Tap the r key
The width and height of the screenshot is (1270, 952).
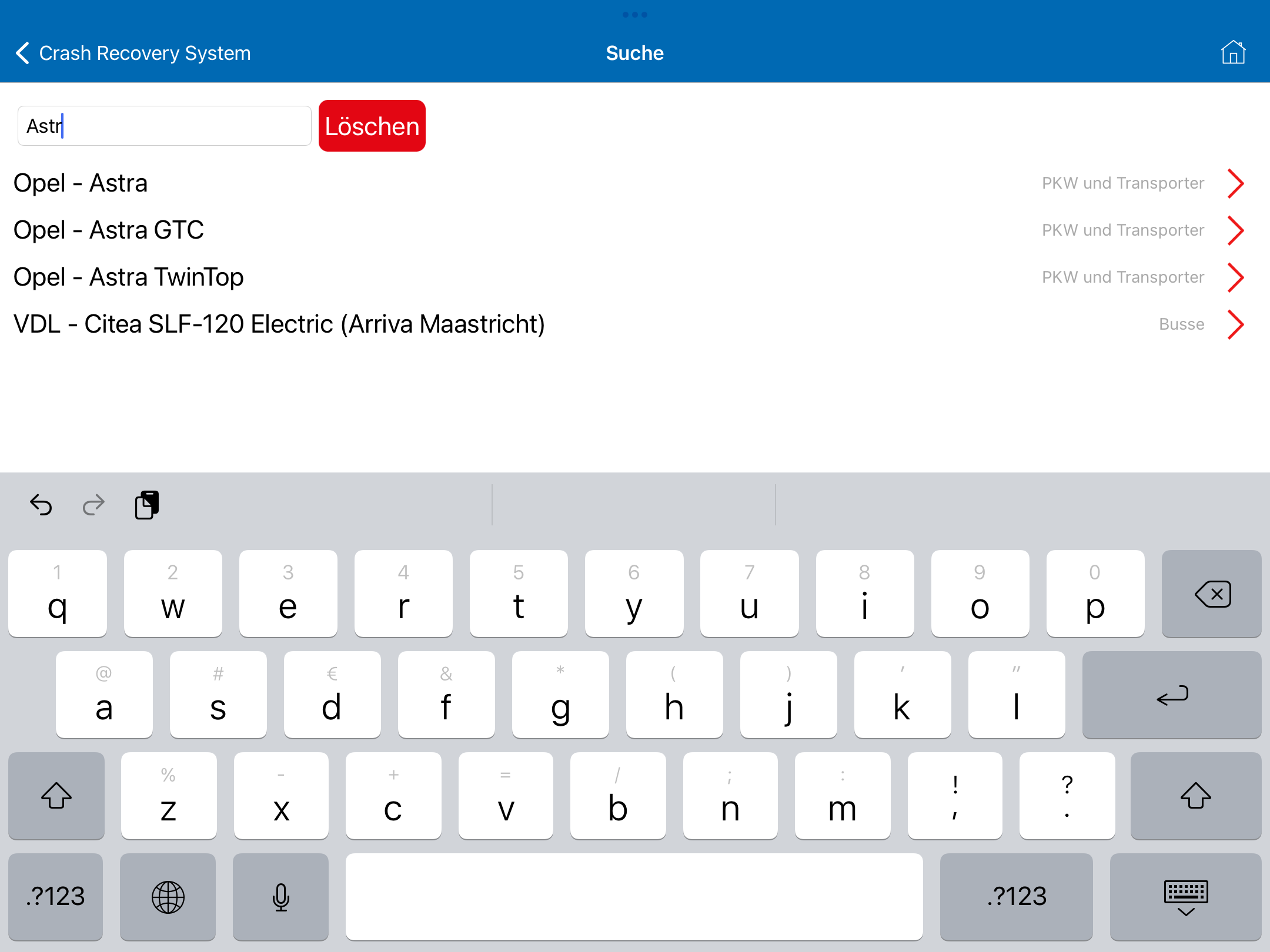click(x=403, y=594)
